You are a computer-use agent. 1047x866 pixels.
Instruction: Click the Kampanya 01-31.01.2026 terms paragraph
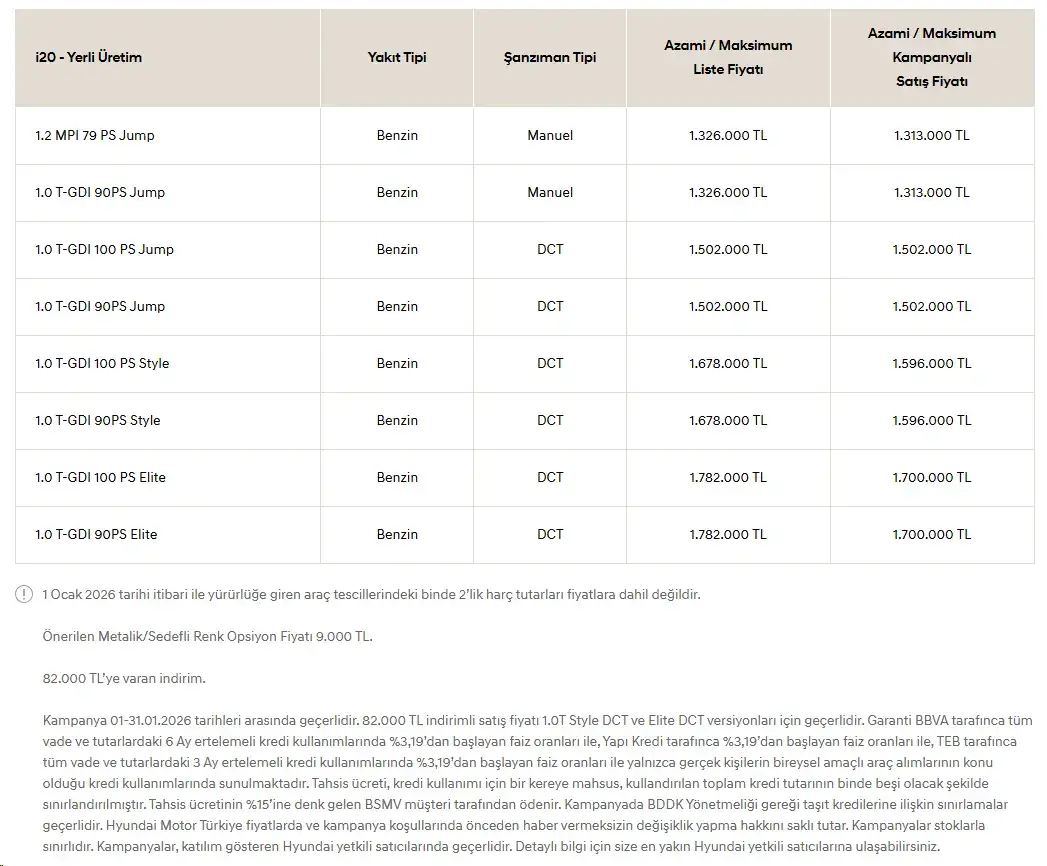[538, 783]
